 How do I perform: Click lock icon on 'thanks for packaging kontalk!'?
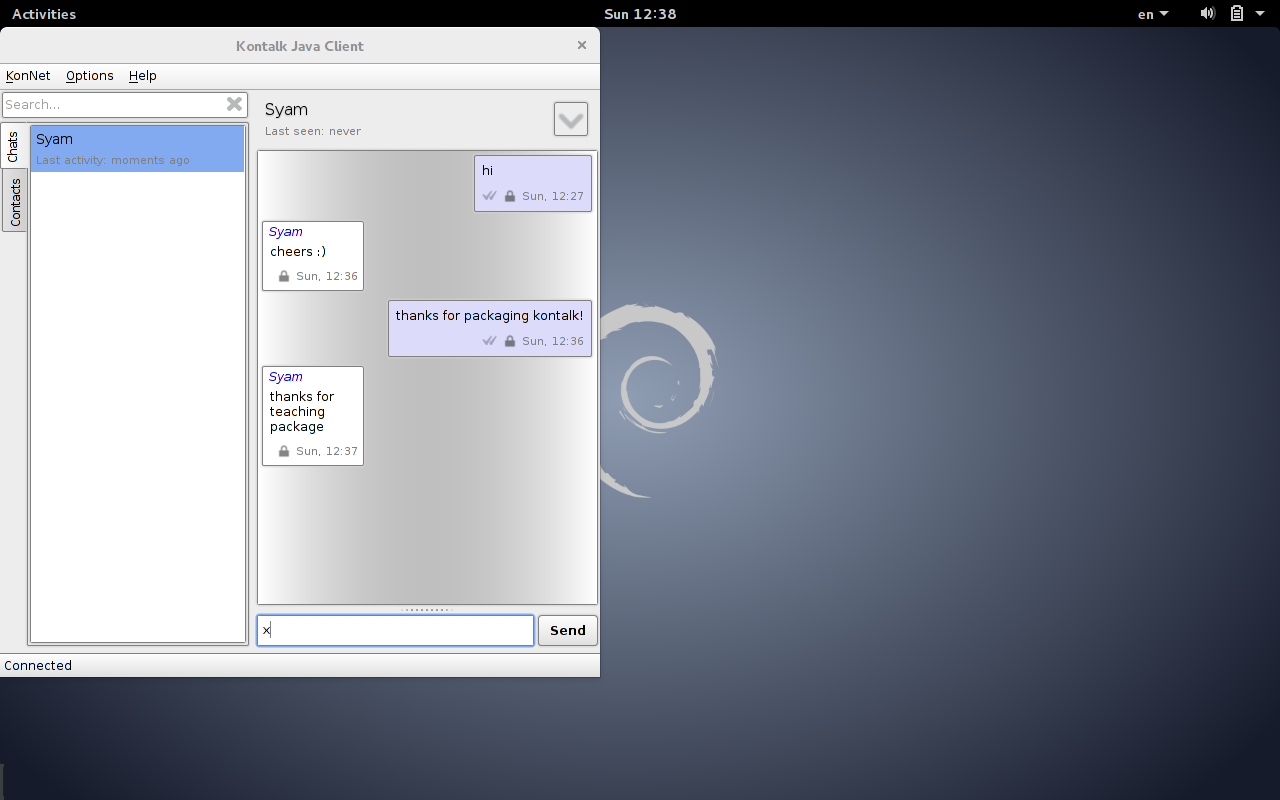510,341
